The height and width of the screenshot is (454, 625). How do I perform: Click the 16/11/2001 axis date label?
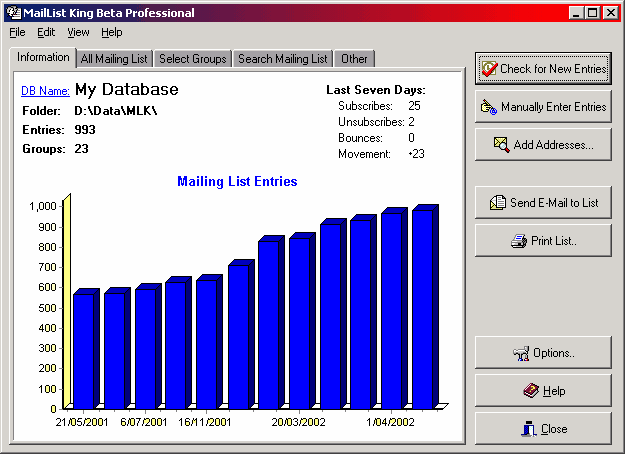pos(204,422)
